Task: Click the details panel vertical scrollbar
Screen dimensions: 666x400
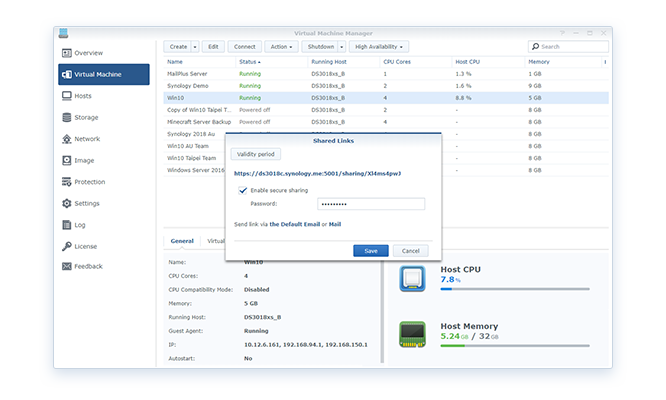Action: [382, 312]
